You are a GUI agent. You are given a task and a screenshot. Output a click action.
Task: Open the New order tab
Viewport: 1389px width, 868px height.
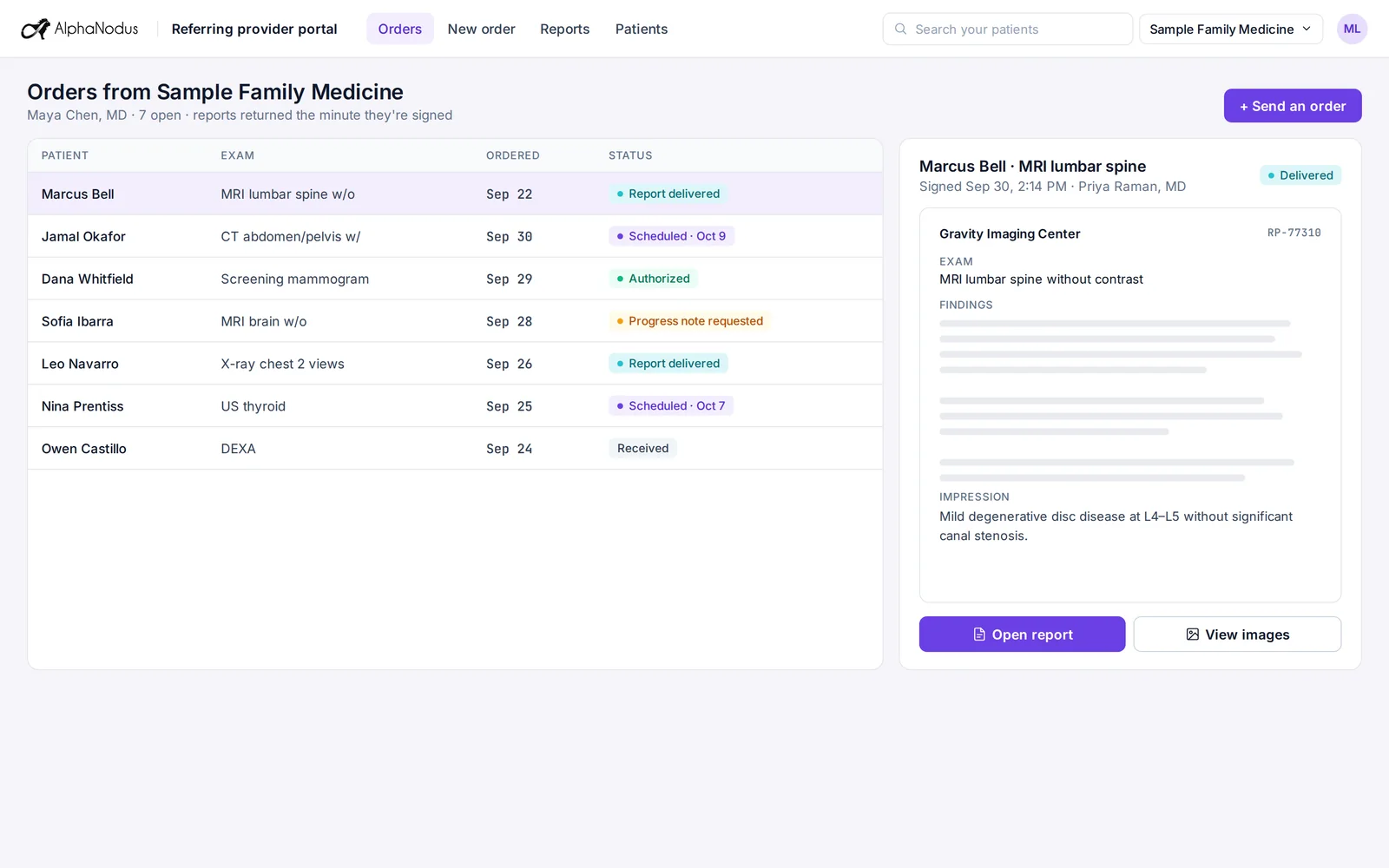pyautogui.click(x=481, y=29)
